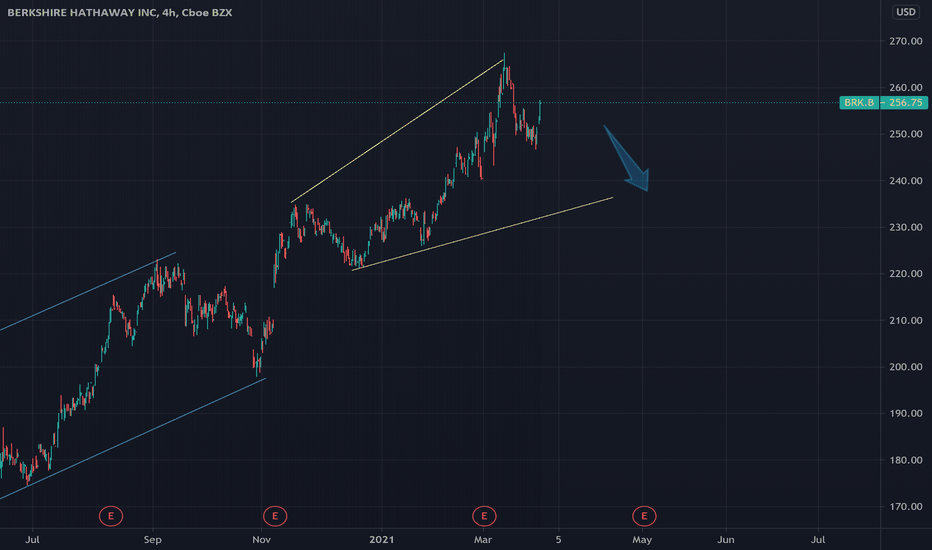This screenshot has width=932, height=550.
Task: Click the 180.00 price axis label
Action: click(905, 460)
